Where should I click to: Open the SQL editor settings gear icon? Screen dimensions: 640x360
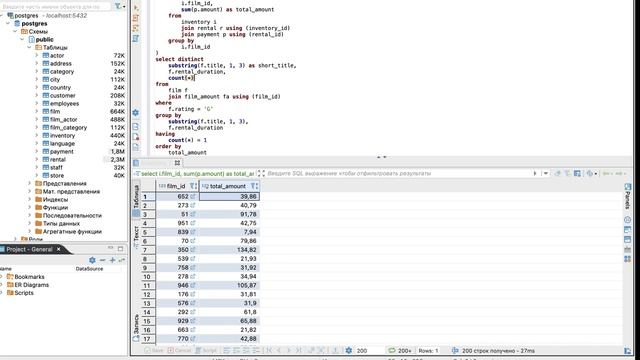[136, 112]
